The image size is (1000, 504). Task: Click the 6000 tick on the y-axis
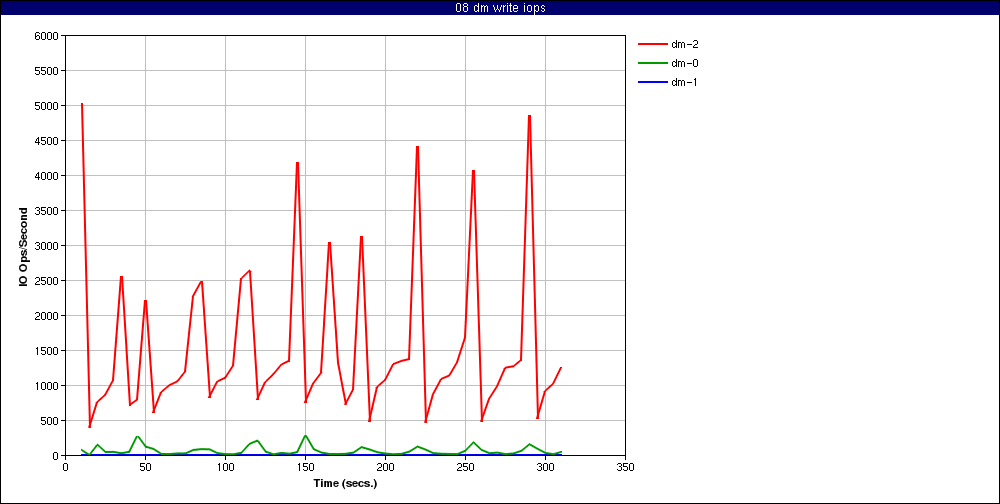pyautogui.click(x=46, y=36)
